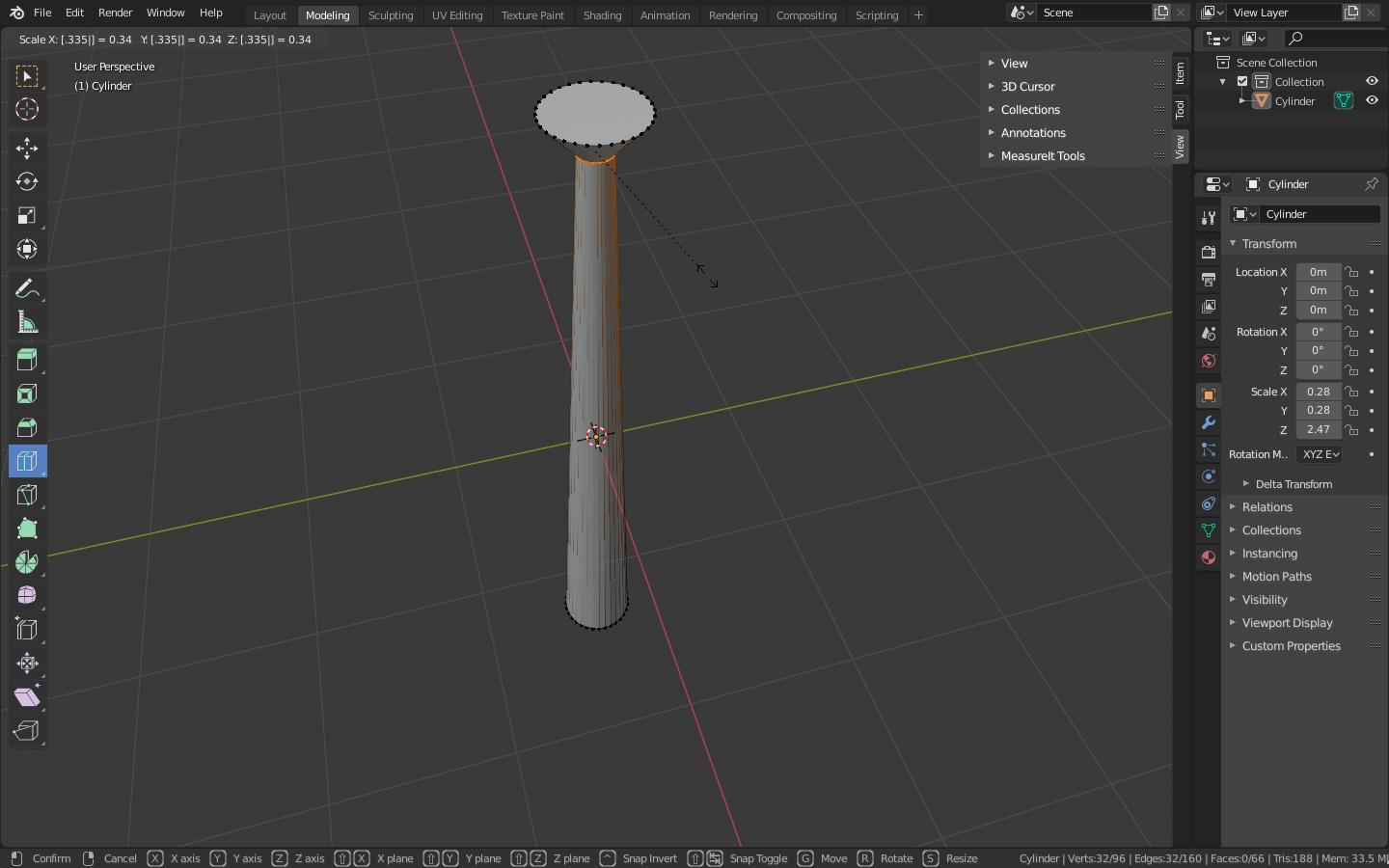Toggle lock on Rotation X
Screen dimensions: 1389x868
1352,332
